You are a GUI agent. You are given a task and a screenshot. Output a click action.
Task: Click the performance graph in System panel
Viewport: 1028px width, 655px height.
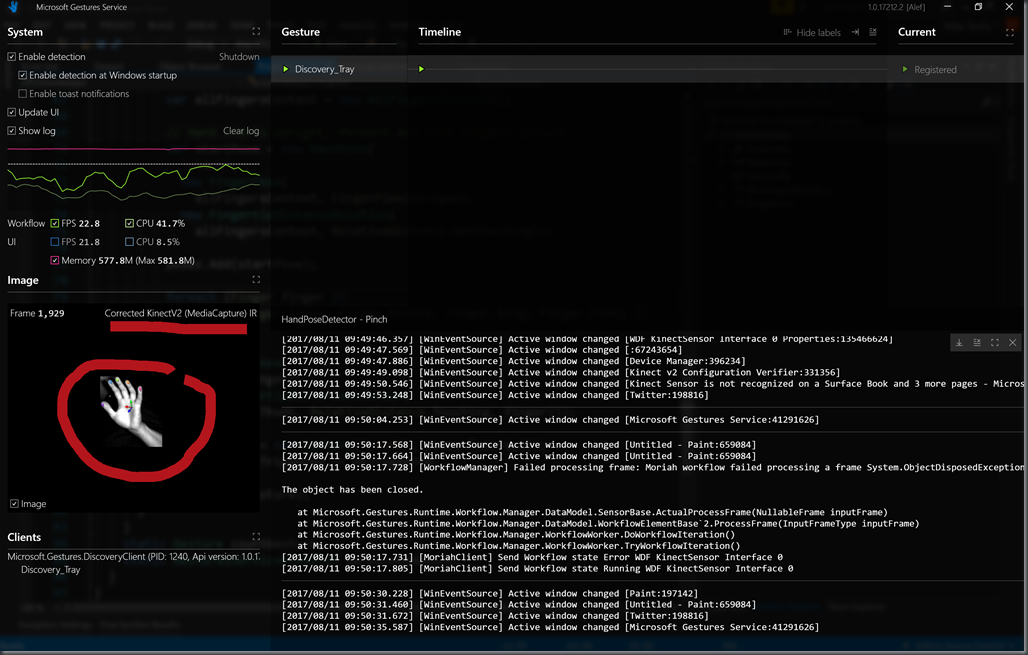[x=133, y=173]
